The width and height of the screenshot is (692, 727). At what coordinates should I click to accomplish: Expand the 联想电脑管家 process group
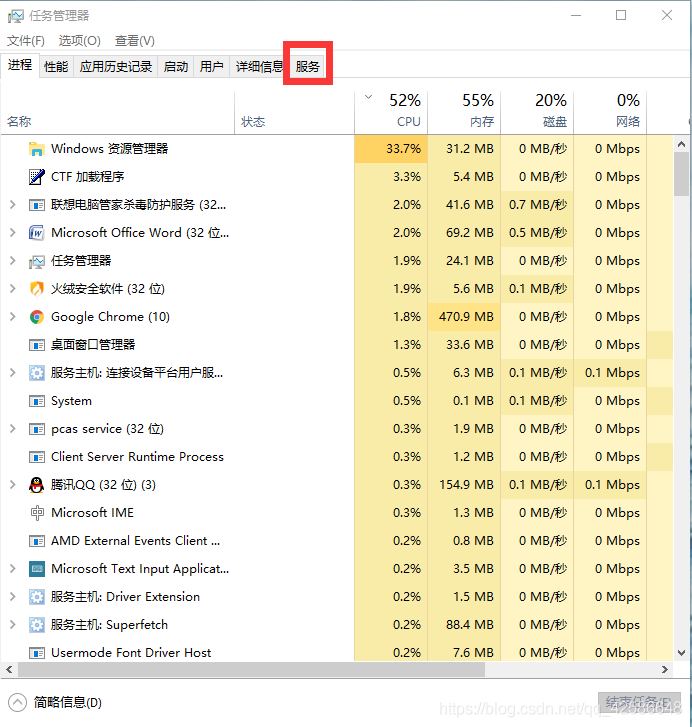point(12,205)
